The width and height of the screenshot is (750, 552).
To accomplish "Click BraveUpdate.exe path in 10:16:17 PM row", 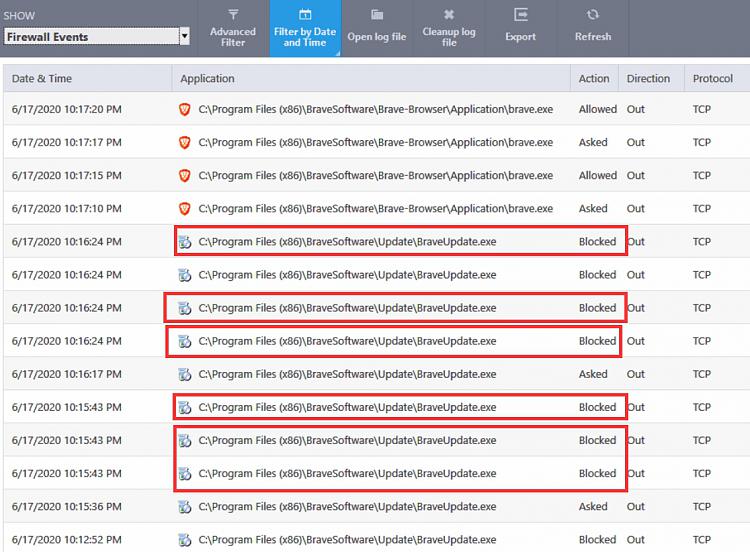I will coord(347,374).
